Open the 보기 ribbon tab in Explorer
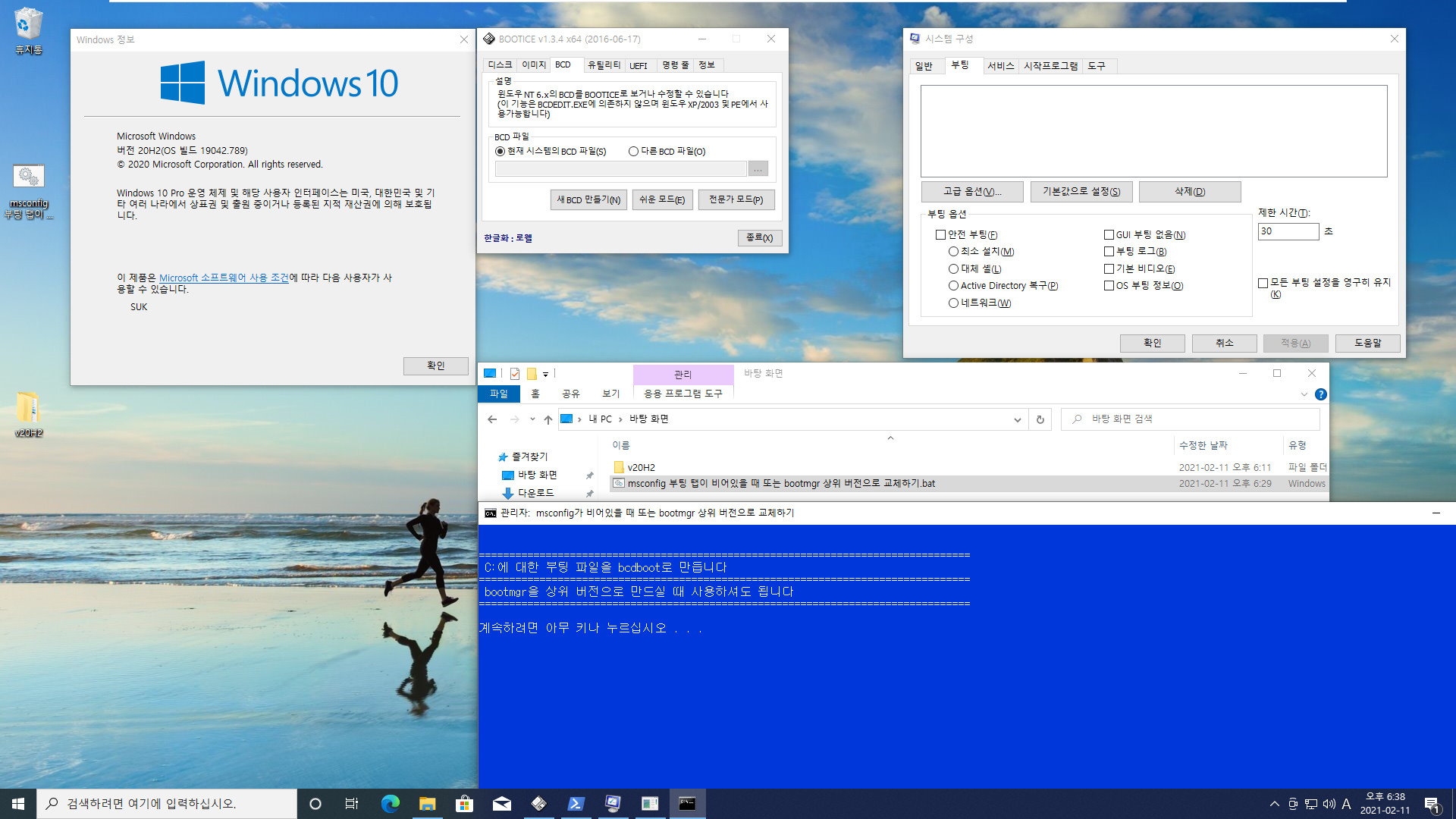Viewport: 1456px width, 819px height. pos(610,394)
